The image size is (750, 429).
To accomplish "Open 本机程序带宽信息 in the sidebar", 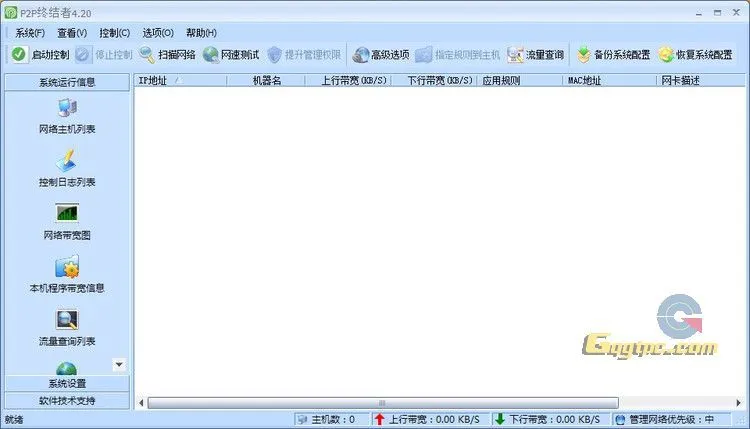I will [x=67, y=275].
